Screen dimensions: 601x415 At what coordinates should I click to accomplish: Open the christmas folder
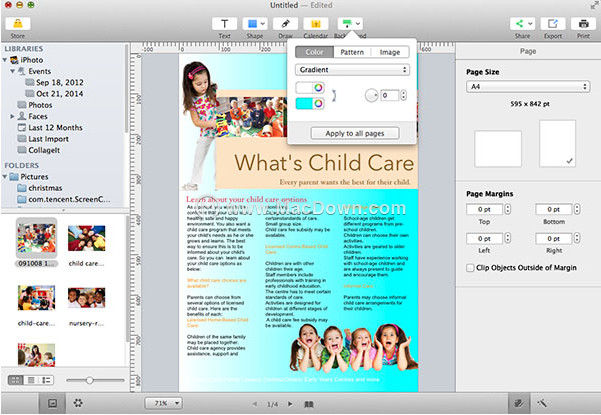point(39,188)
